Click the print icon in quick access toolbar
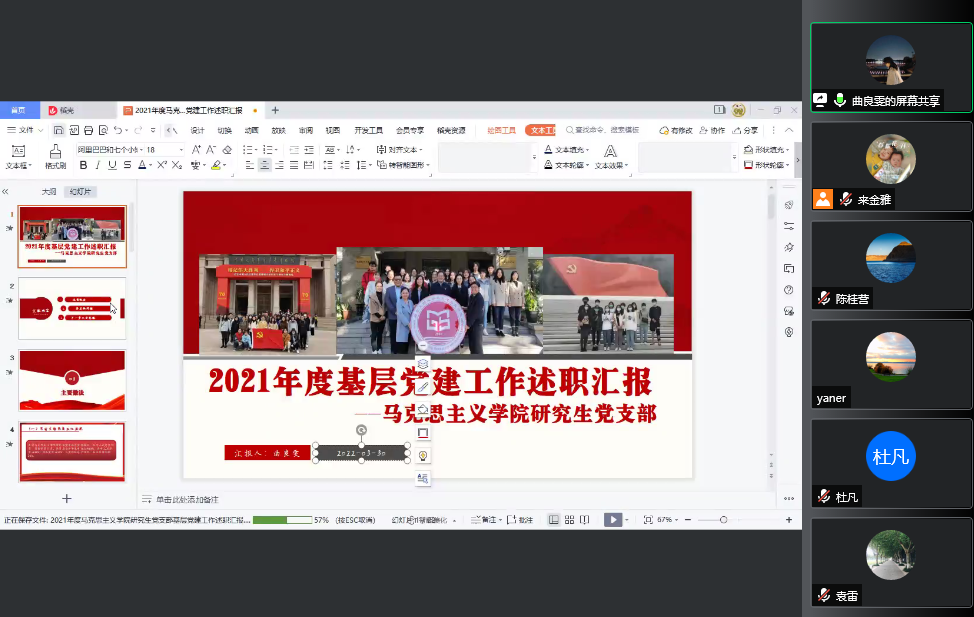This screenshot has width=974, height=617. tap(88, 130)
